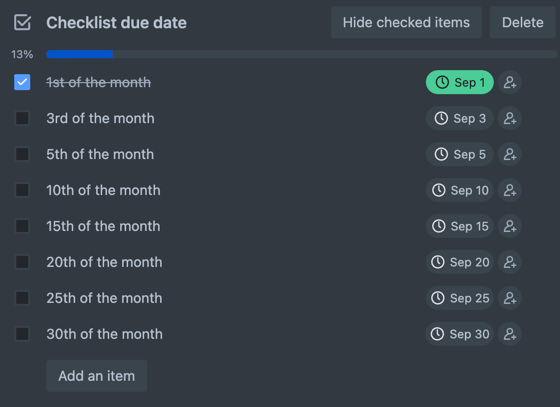
Task: Click the checklist icon beside the title
Action: point(22,22)
